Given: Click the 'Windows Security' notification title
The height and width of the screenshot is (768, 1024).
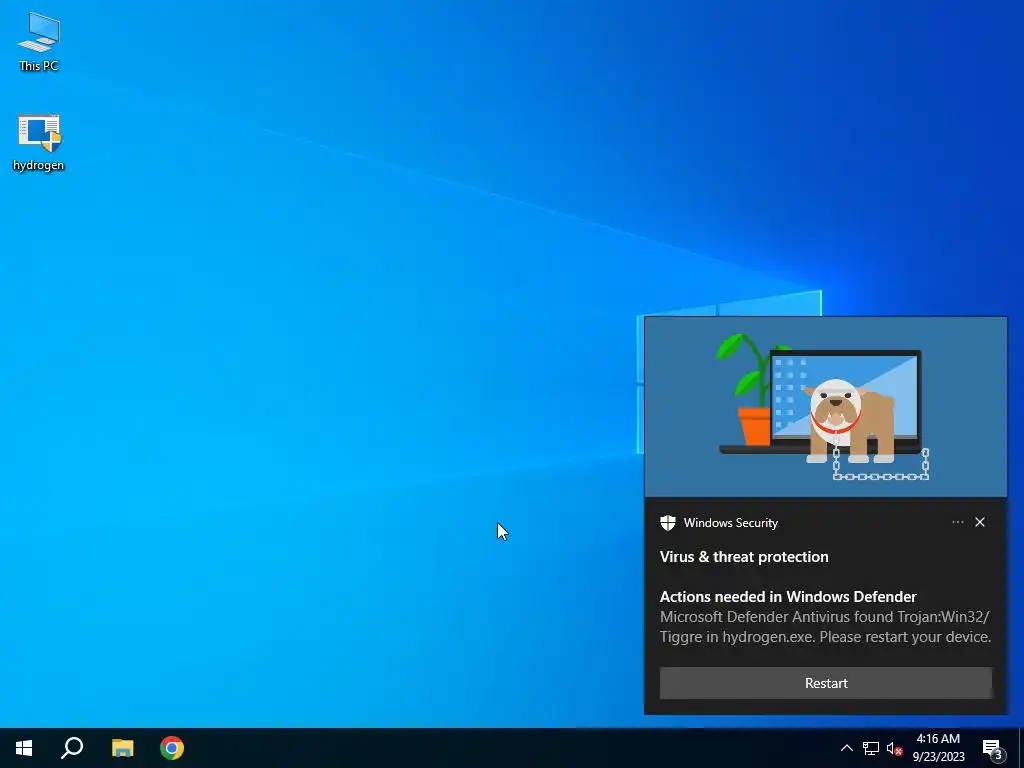Looking at the screenshot, I should point(731,523).
